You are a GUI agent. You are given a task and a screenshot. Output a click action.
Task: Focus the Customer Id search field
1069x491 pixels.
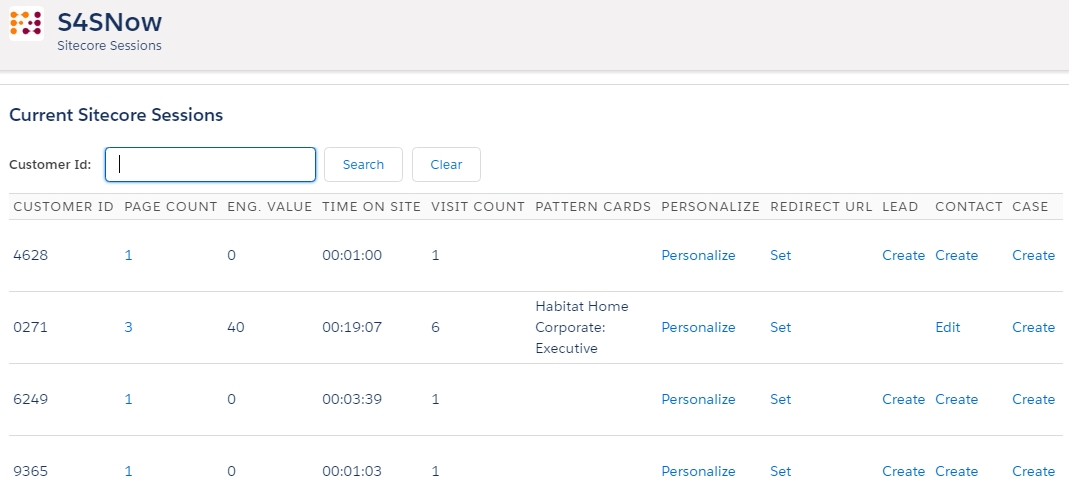pos(210,165)
